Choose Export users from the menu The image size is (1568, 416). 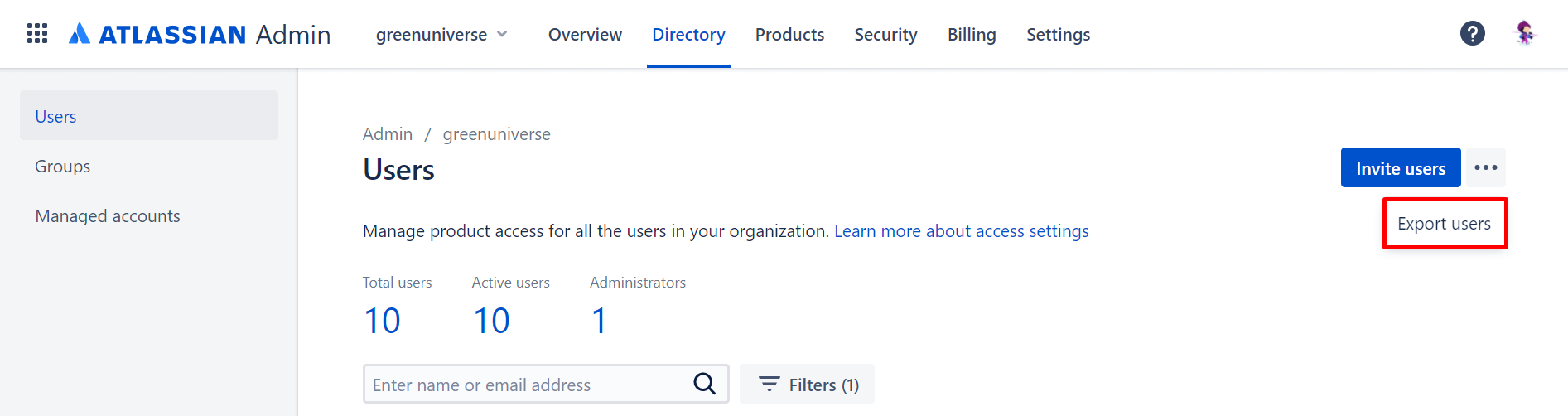[1445, 224]
